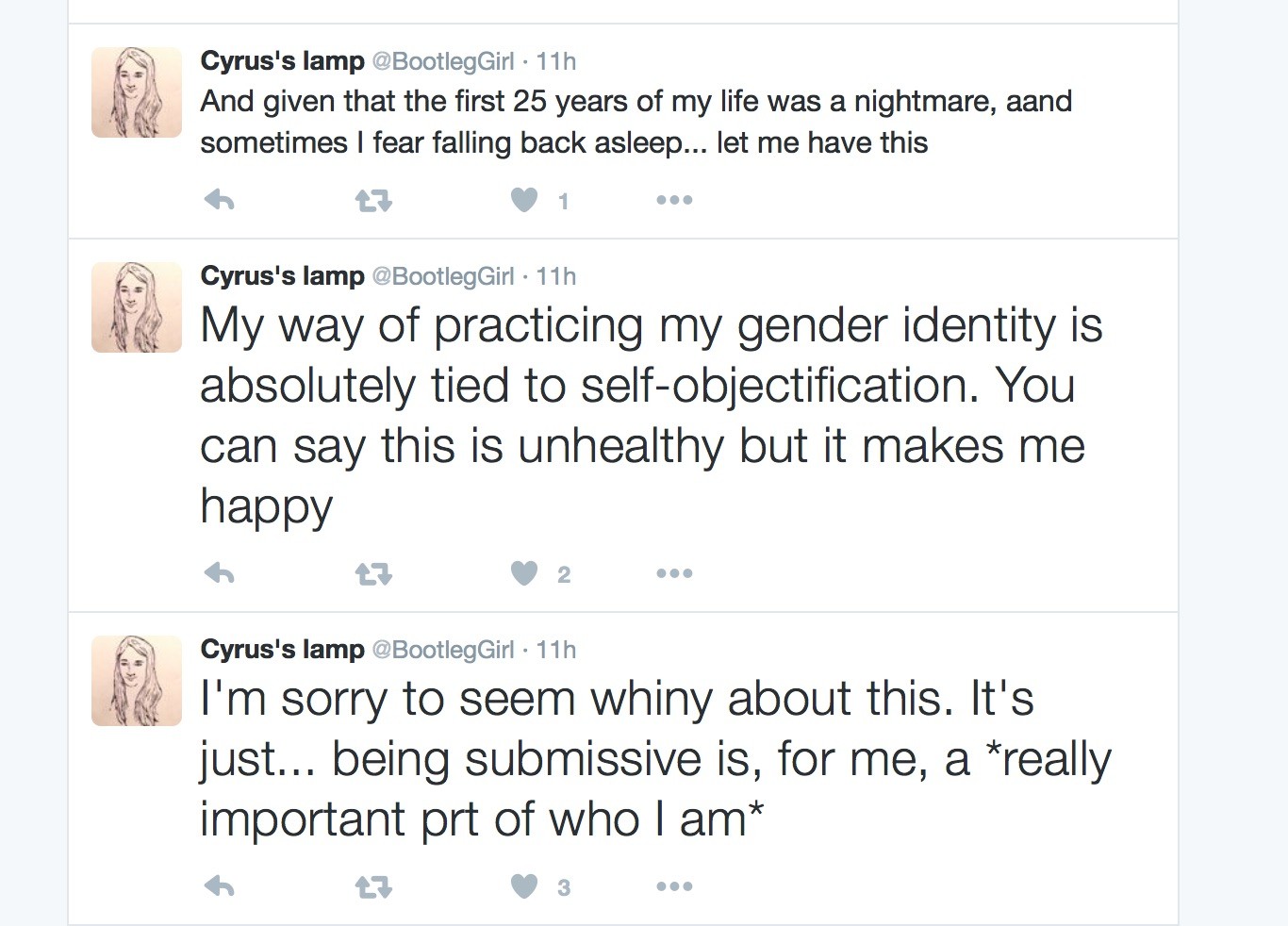Screen dimensions: 1288x926
Task: Reply to the gender identity tweet
Action: tap(219, 573)
